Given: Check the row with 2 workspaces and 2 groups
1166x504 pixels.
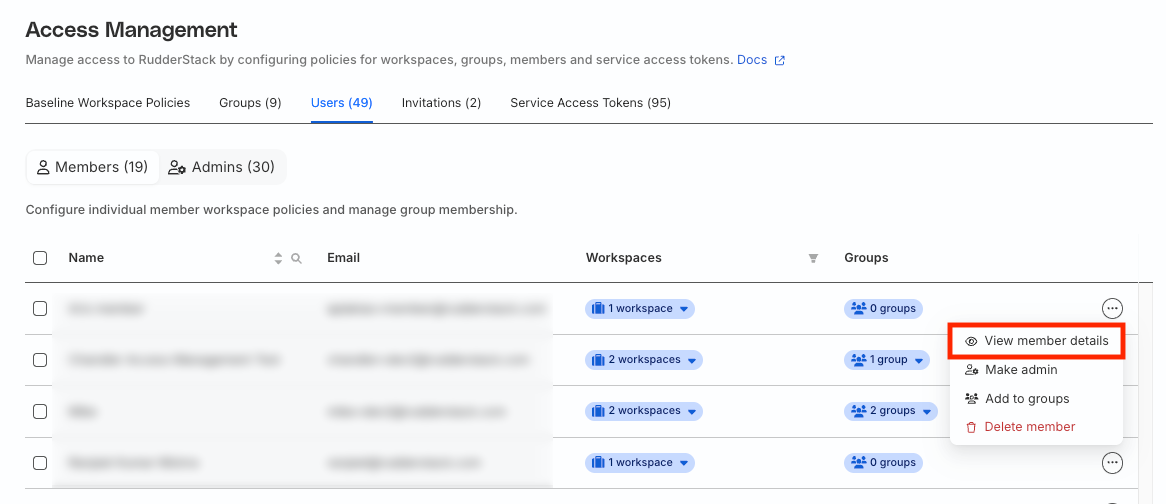Looking at the screenshot, I should [40, 411].
